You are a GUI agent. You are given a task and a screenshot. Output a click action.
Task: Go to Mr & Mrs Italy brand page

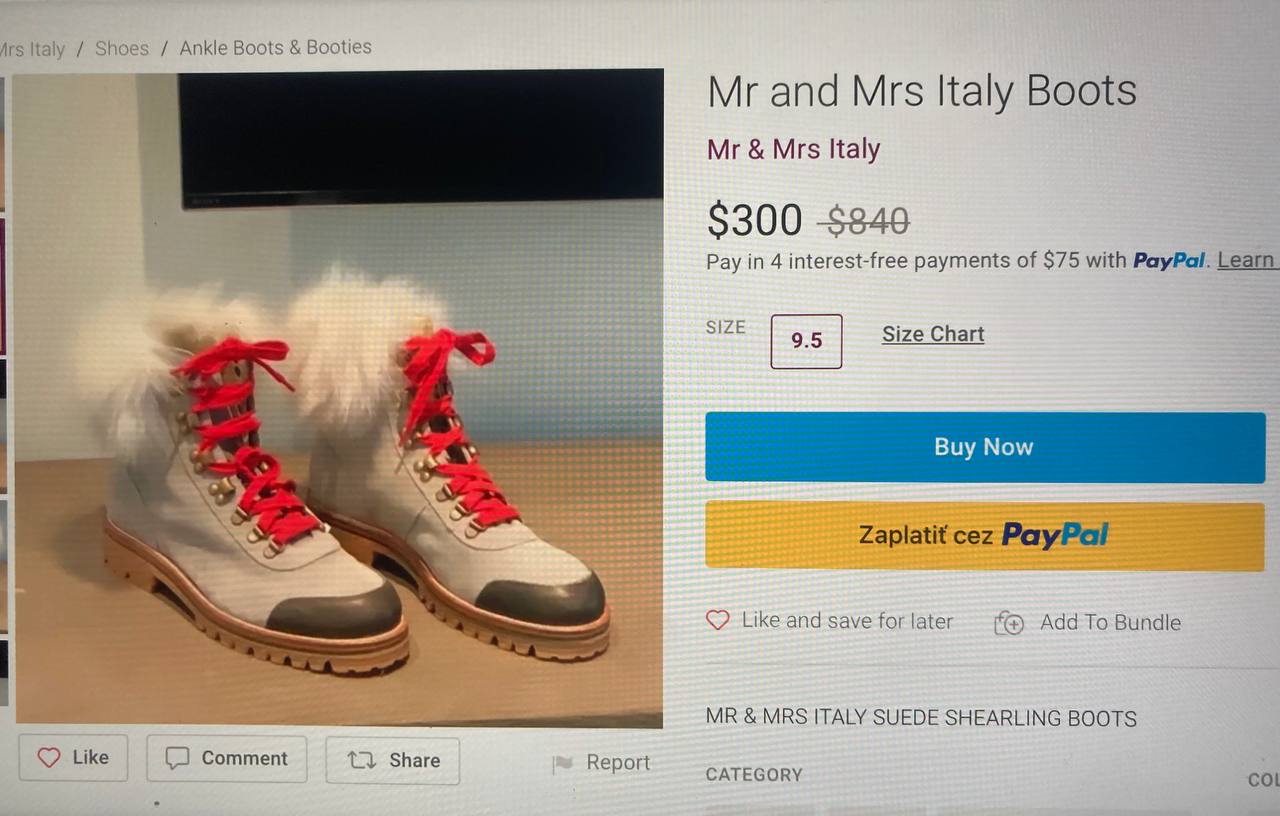click(x=794, y=149)
